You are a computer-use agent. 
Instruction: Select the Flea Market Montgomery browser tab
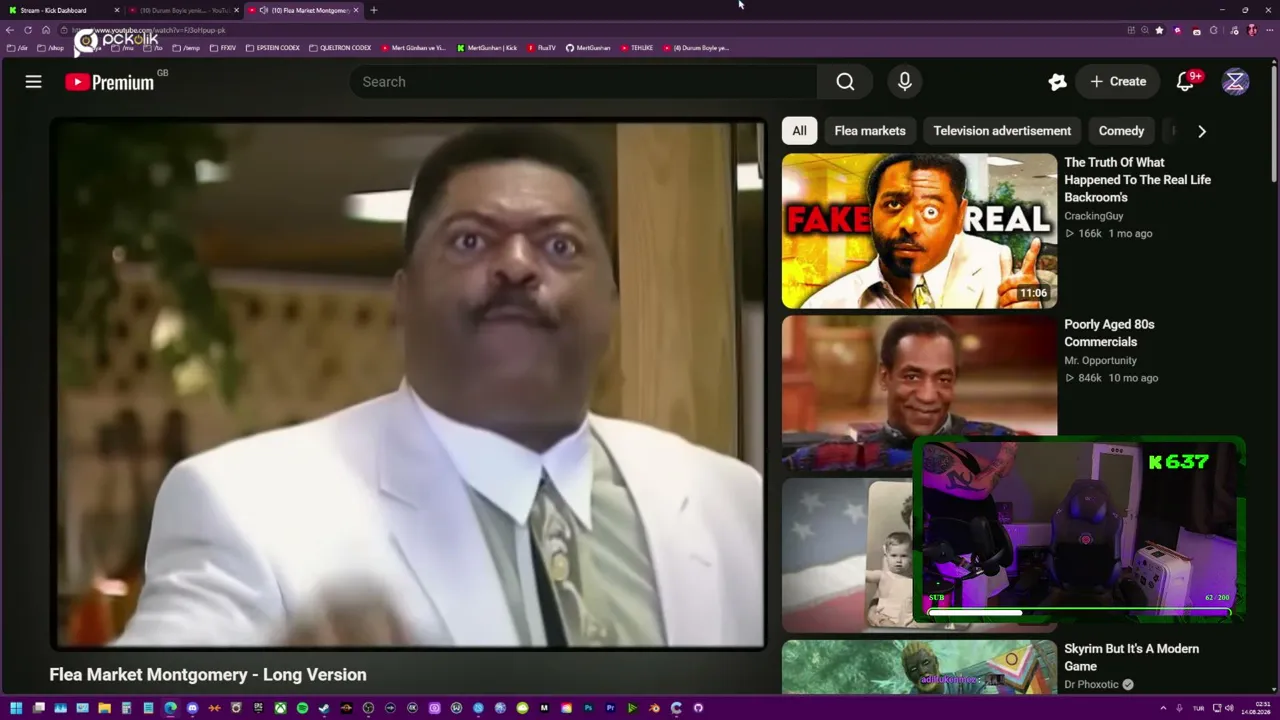303,10
